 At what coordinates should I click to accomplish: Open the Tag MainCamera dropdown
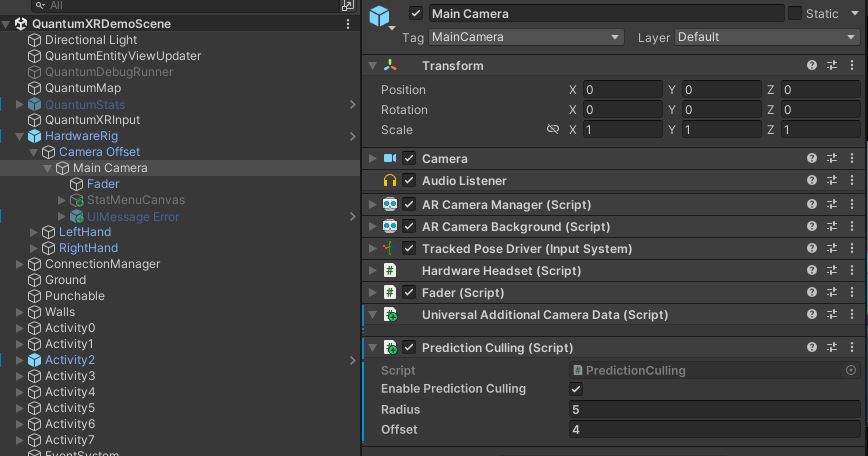coord(526,37)
